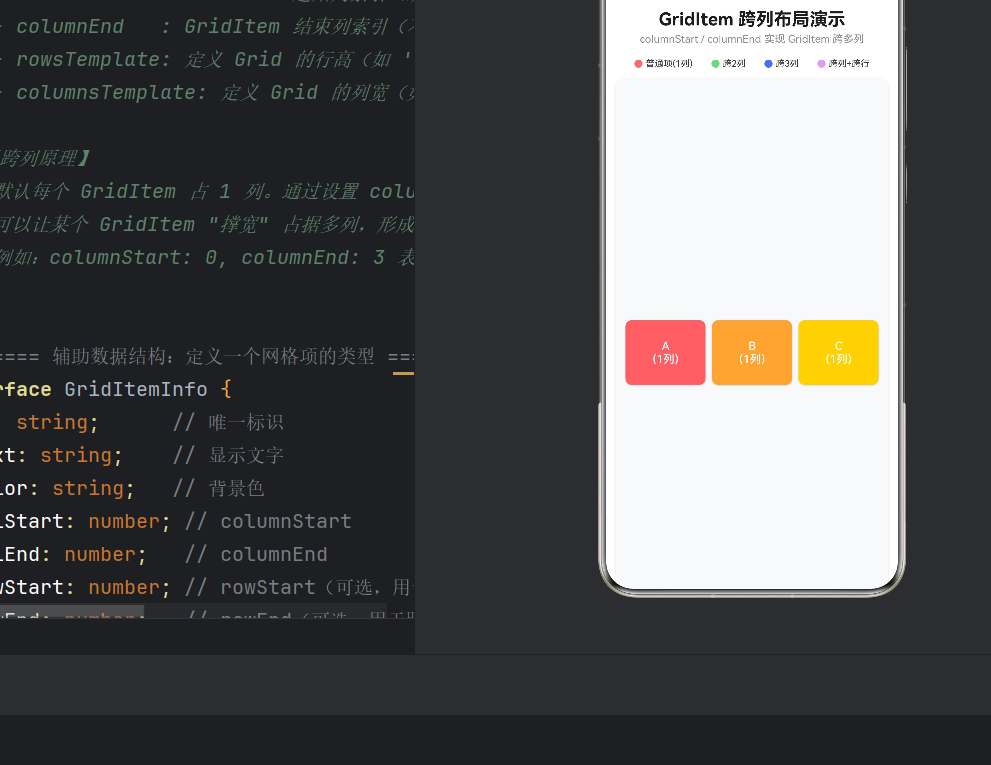Screen dimensions: 991x765
Task: Click the 辅助数据结构 section comment
Action: click(x=207, y=356)
